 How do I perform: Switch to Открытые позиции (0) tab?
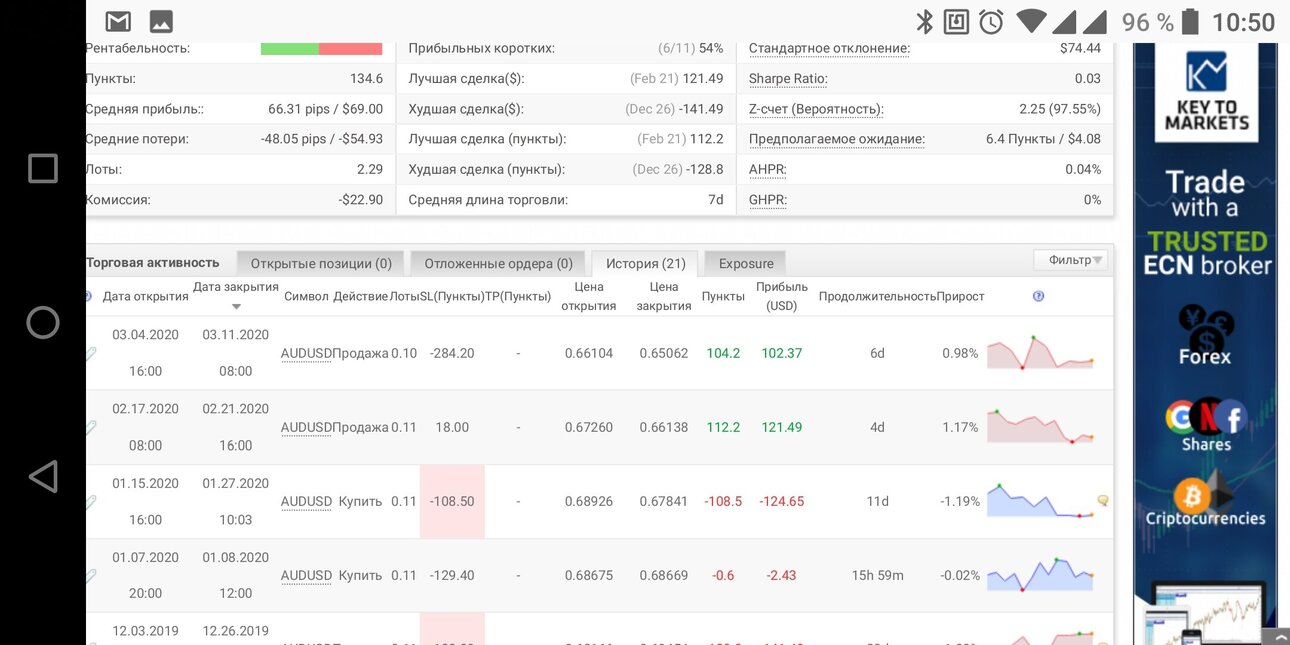point(321,263)
